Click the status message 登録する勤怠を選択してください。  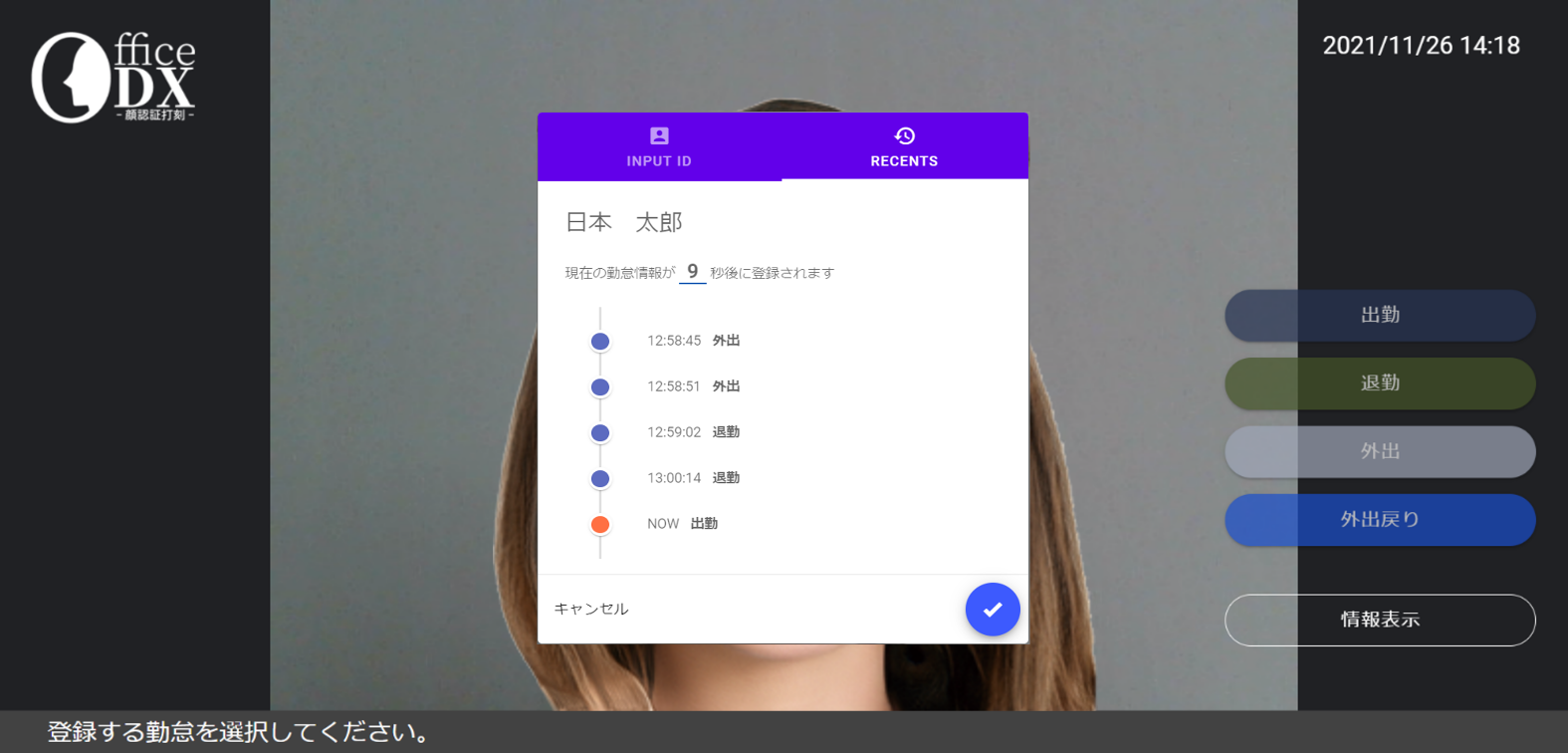point(239,732)
